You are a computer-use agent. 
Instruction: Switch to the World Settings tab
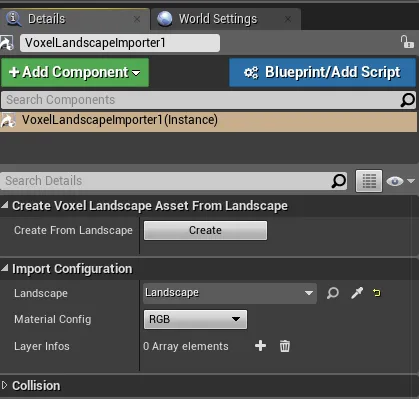click(226, 19)
